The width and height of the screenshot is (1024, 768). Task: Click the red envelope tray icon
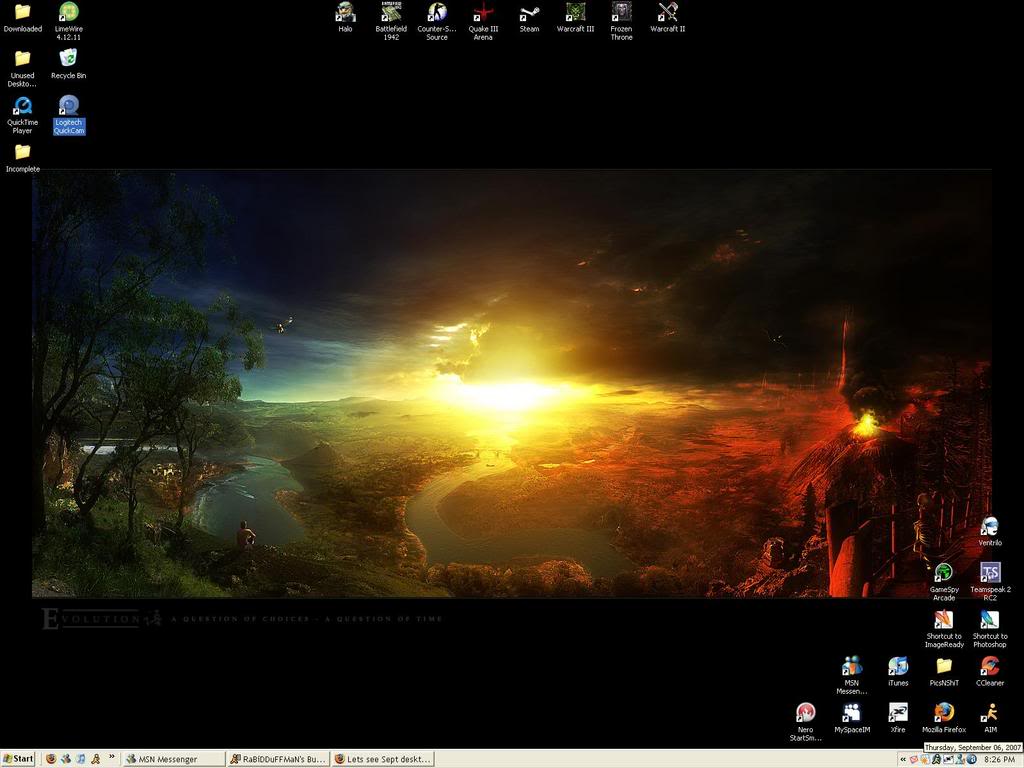pyautogui.click(x=914, y=760)
